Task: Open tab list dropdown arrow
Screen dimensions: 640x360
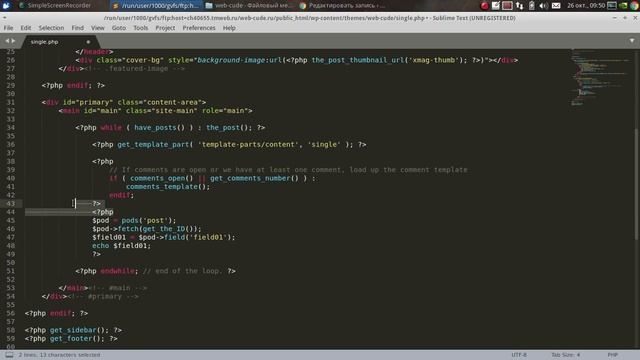Action: (x=632, y=41)
